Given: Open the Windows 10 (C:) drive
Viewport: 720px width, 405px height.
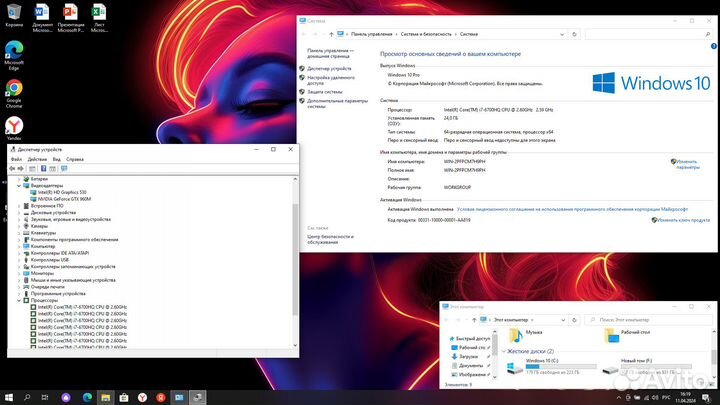Looking at the screenshot, I should pyautogui.click(x=552, y=366).
